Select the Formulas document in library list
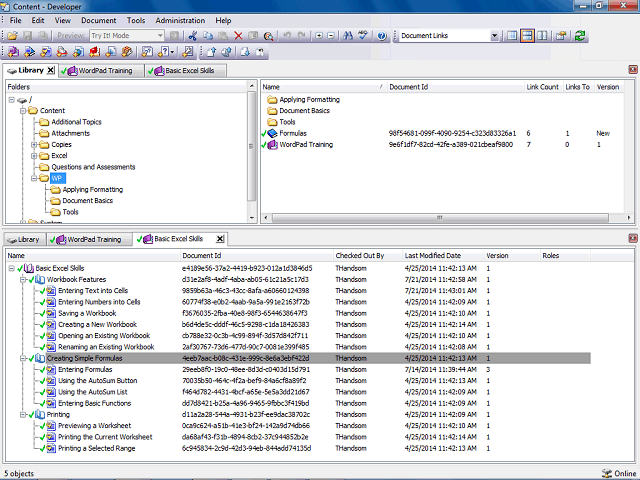This screenshot has width=640, height=480. coord(293,133)
